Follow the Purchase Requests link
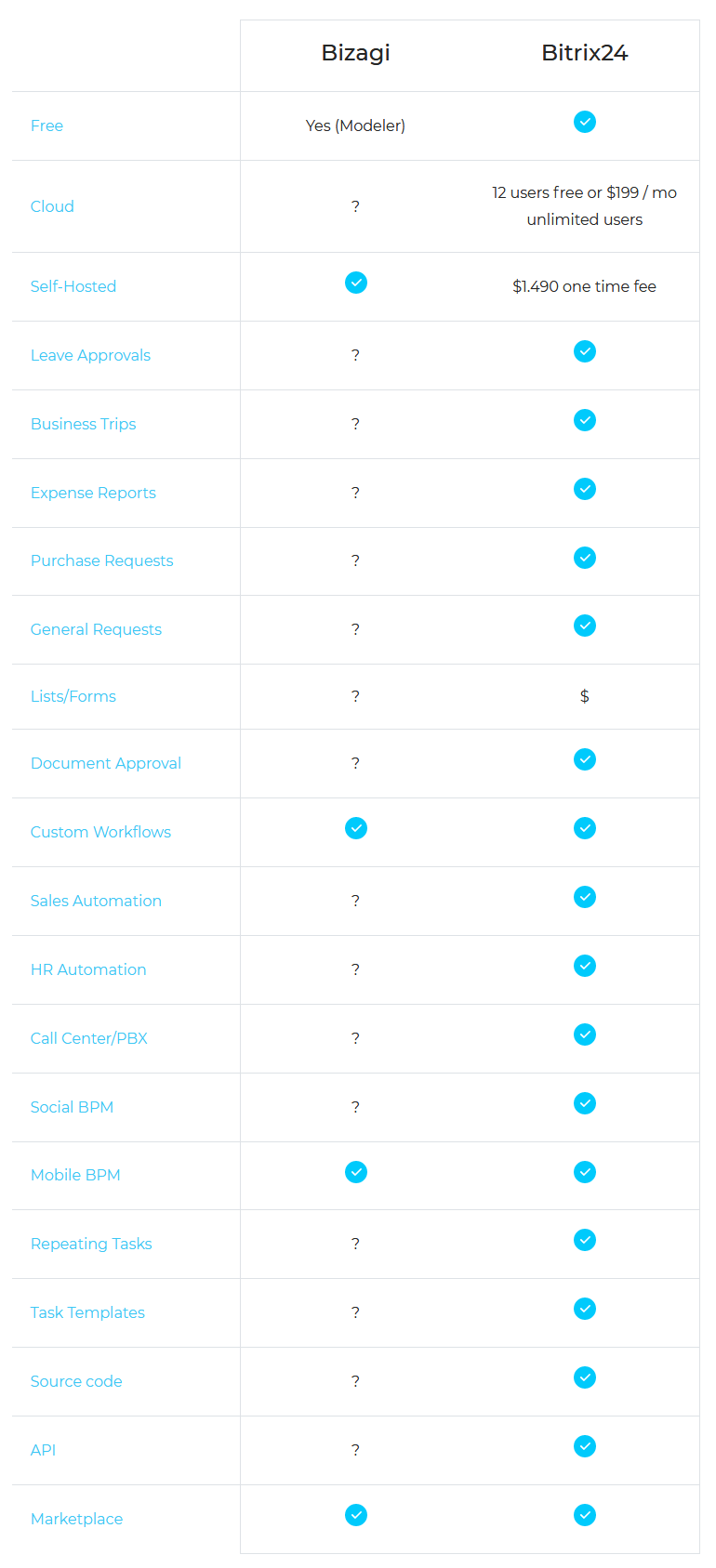This screenshot has height=1568, width=716. coord(102,560)
